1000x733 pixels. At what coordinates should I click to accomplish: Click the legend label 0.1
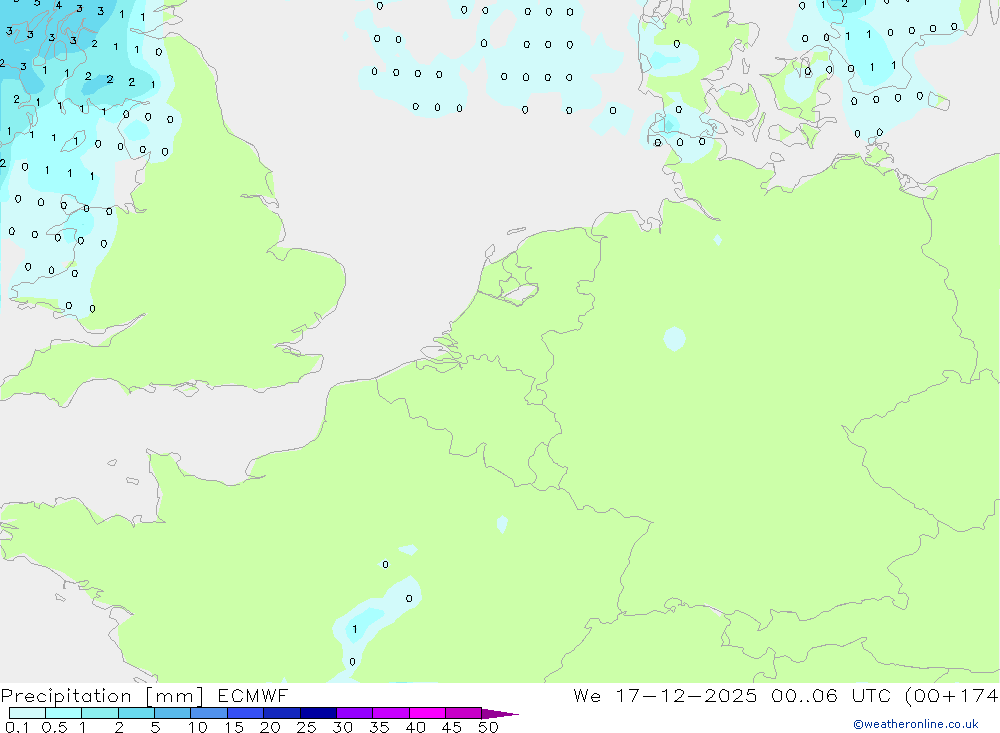pos(17,727)
